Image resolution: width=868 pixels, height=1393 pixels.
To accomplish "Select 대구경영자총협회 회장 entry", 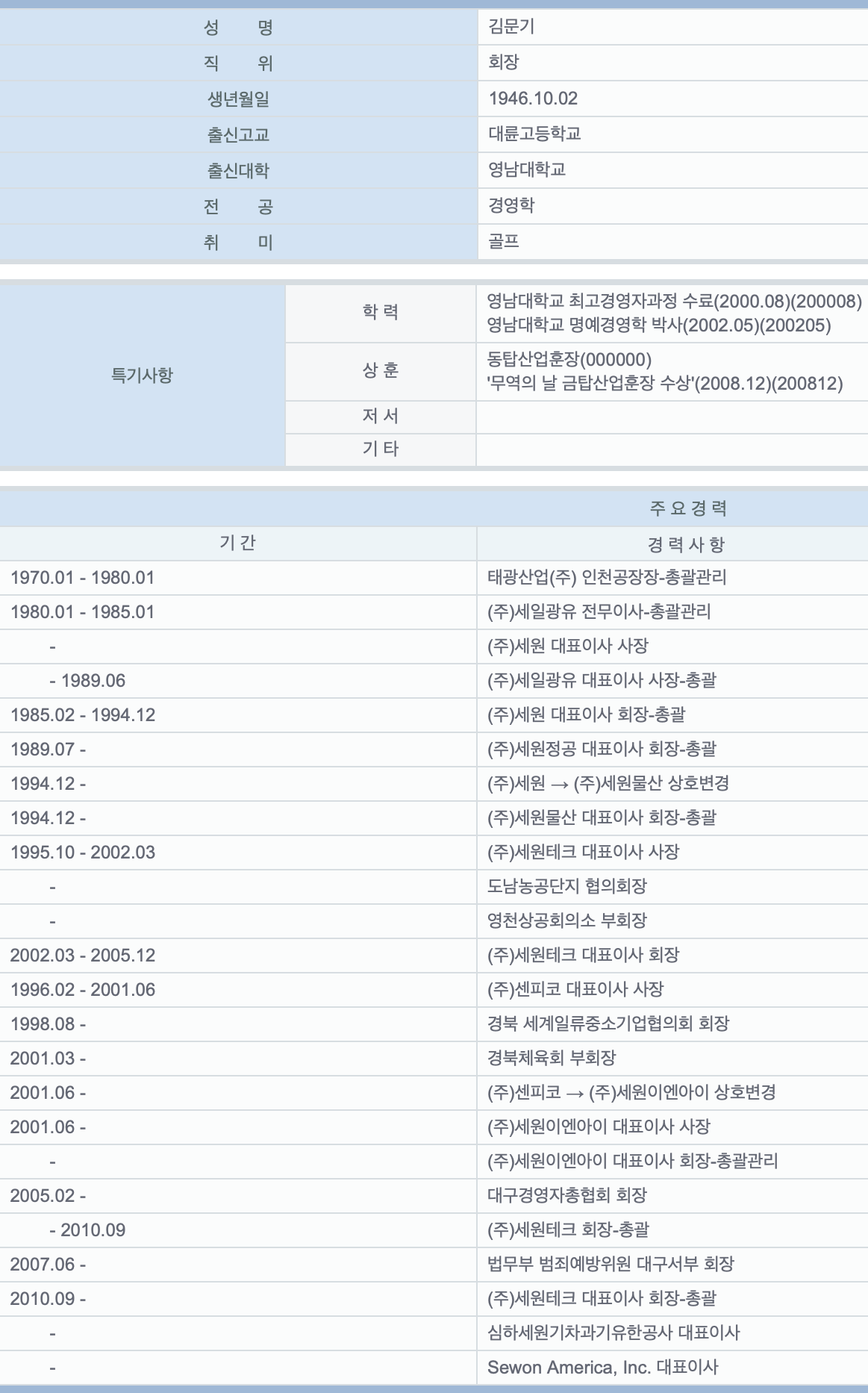I will coord(567,1195).
